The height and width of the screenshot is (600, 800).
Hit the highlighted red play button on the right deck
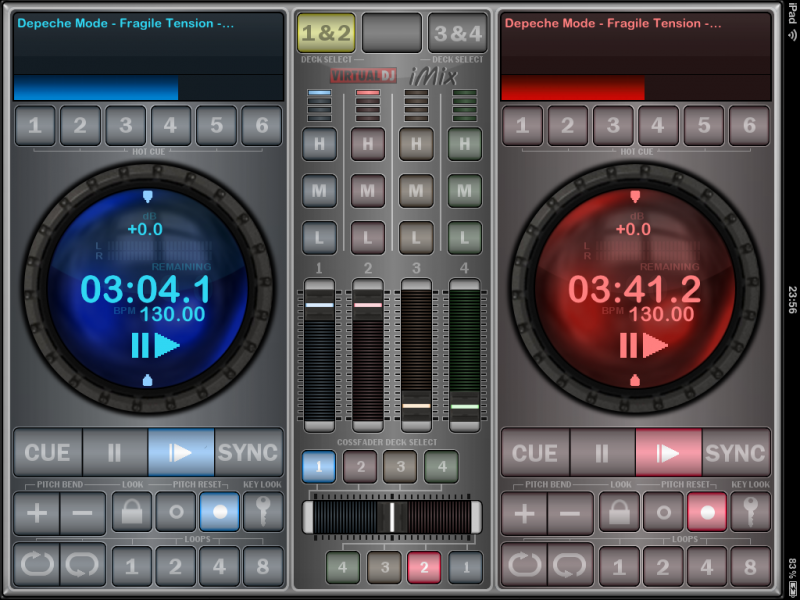pyautogui.click(x=668, y=453)
